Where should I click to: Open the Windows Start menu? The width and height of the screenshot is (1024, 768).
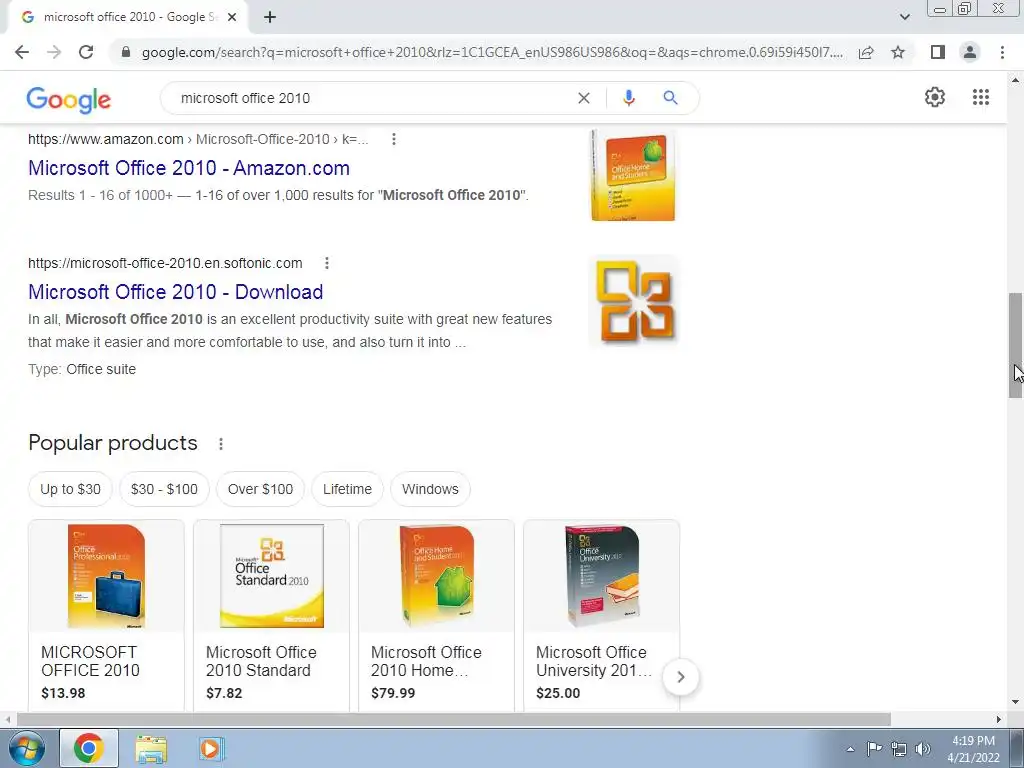tap(26, 748)
